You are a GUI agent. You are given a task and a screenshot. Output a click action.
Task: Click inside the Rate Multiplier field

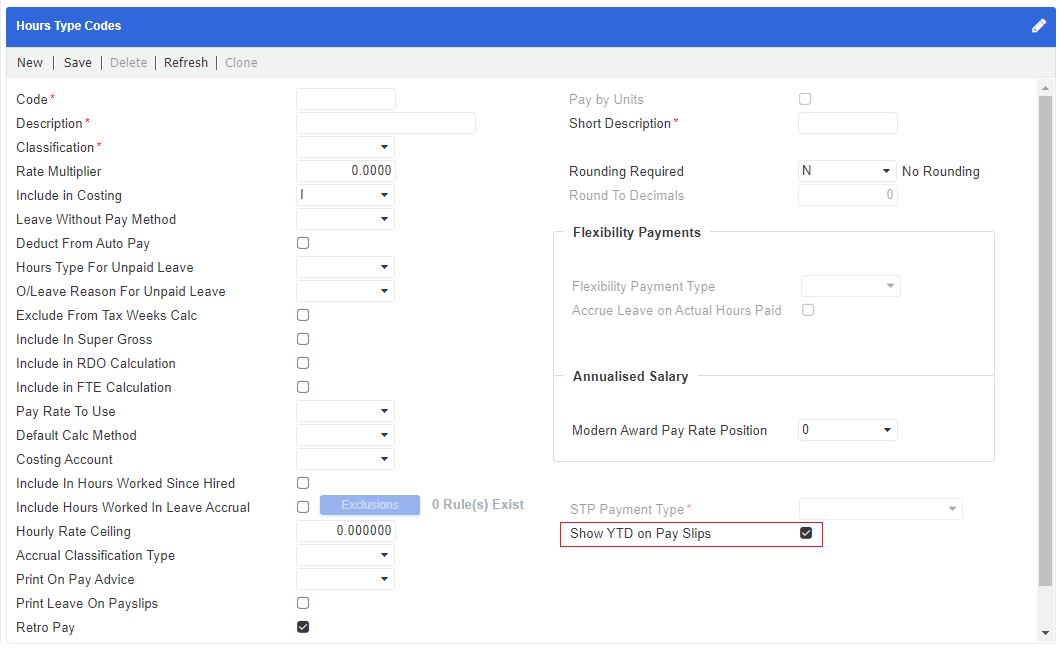345,170
